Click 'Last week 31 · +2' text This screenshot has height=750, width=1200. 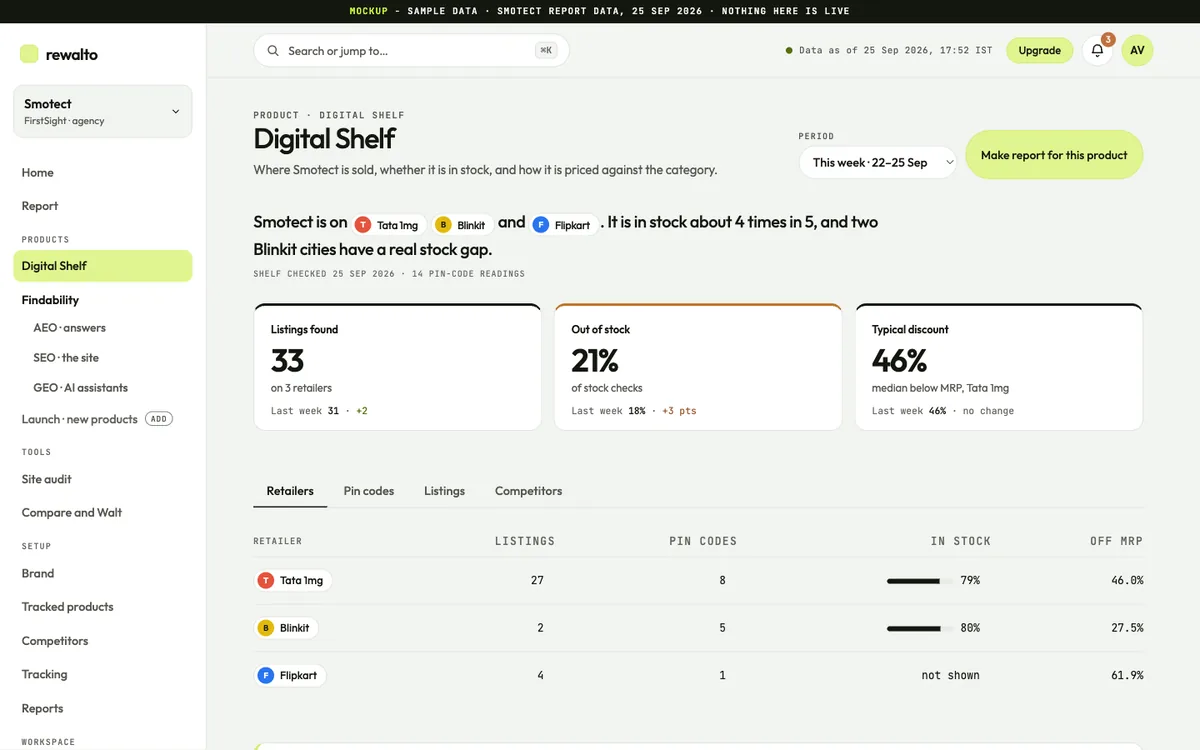point(319,411)
